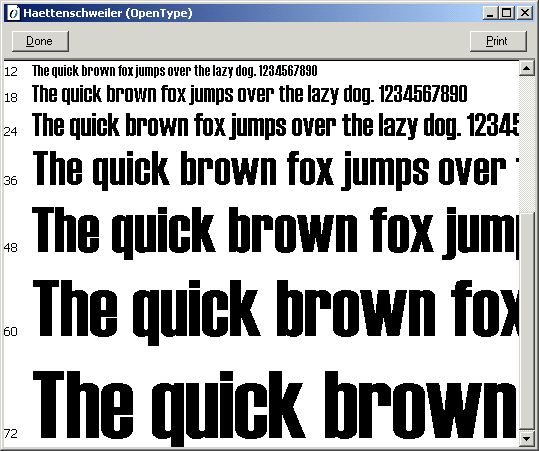
Task: Click the 60 point size label
Action: (10, 331)
